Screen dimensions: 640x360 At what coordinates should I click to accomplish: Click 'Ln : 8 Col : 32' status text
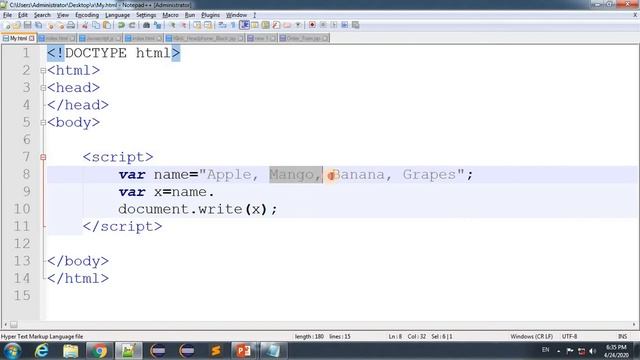click(407, 336)
